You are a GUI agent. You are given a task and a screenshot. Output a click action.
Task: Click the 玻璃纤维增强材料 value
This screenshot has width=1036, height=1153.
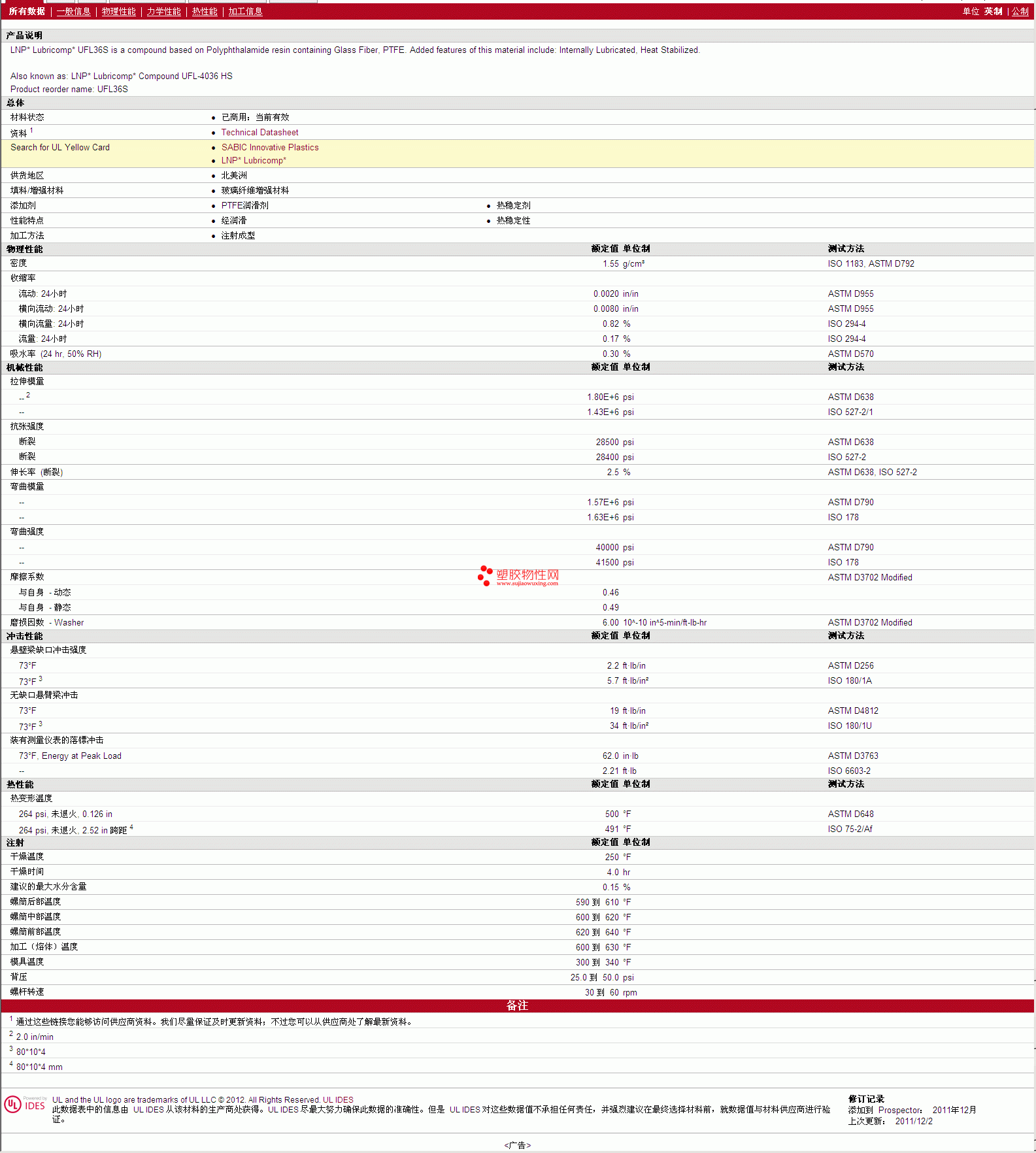[x=255, y=191]
